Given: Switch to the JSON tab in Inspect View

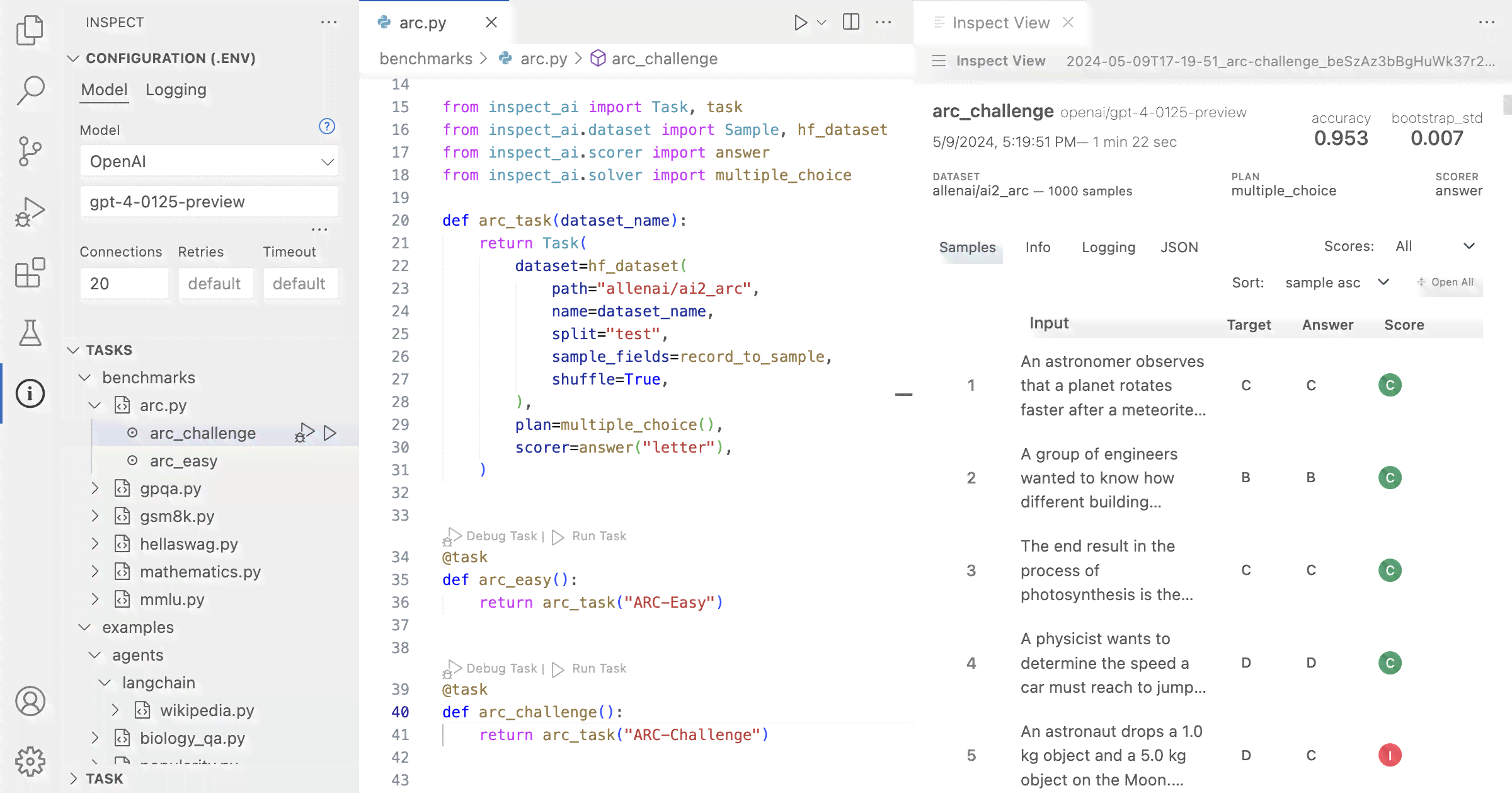Looking at the screenshot, I should (1180, 247).
